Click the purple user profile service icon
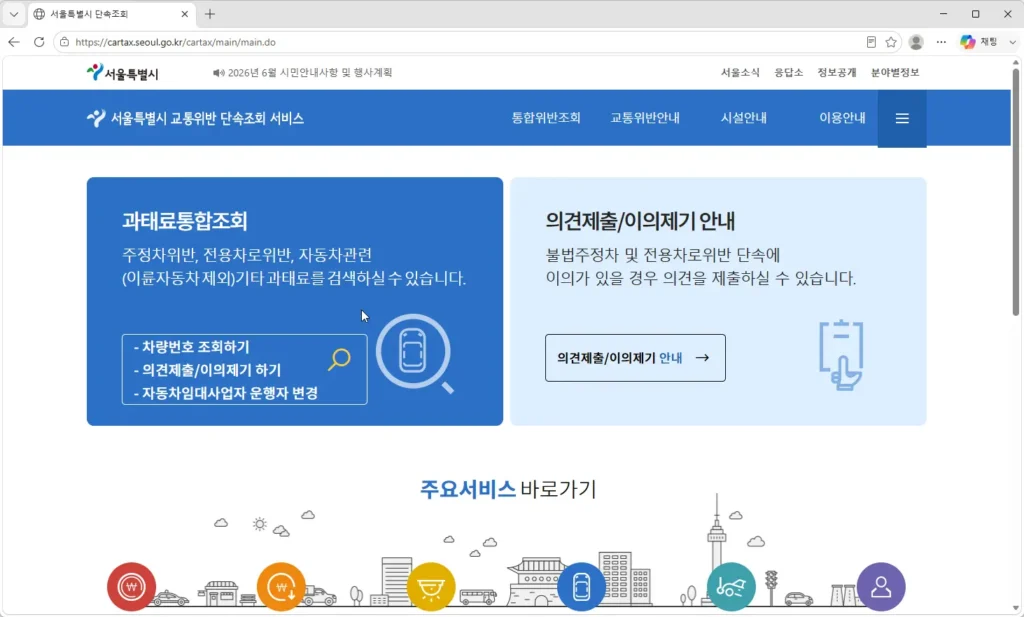Image resolution: width=1024 pixels, height=617 pixels. (x=881, y=586)
